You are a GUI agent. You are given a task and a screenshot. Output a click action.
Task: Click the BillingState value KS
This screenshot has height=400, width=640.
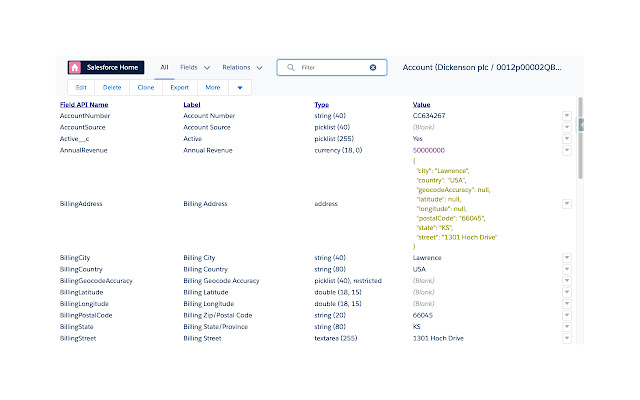click(416, 327)
